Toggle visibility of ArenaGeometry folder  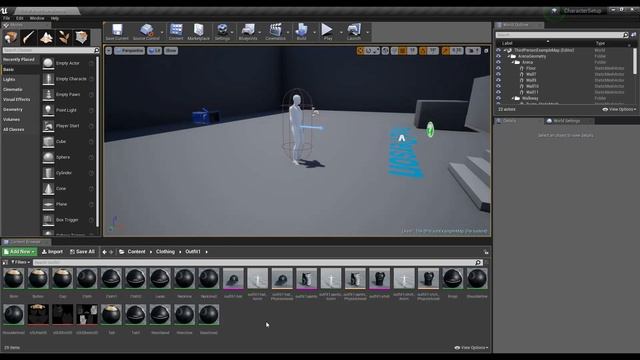click(x=498, y=56)
